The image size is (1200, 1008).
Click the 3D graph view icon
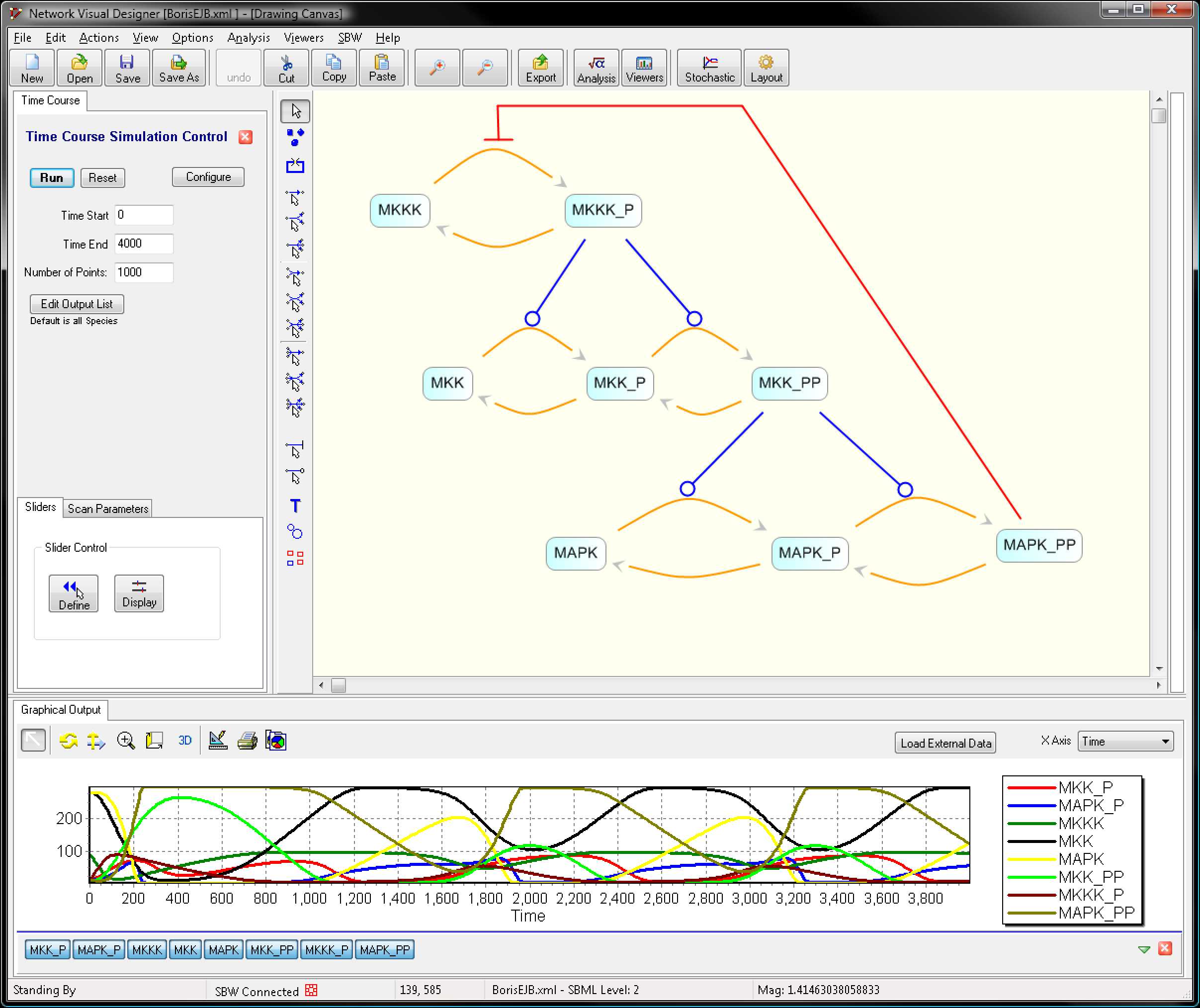184,740
